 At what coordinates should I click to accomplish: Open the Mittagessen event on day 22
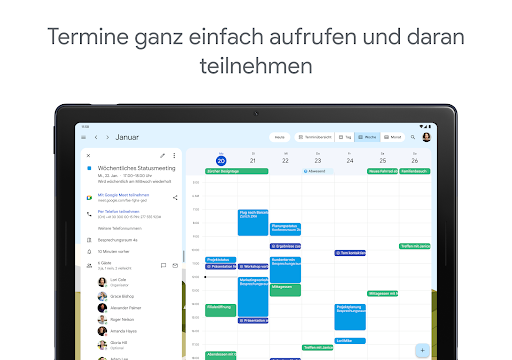click(x=285, y=290)
